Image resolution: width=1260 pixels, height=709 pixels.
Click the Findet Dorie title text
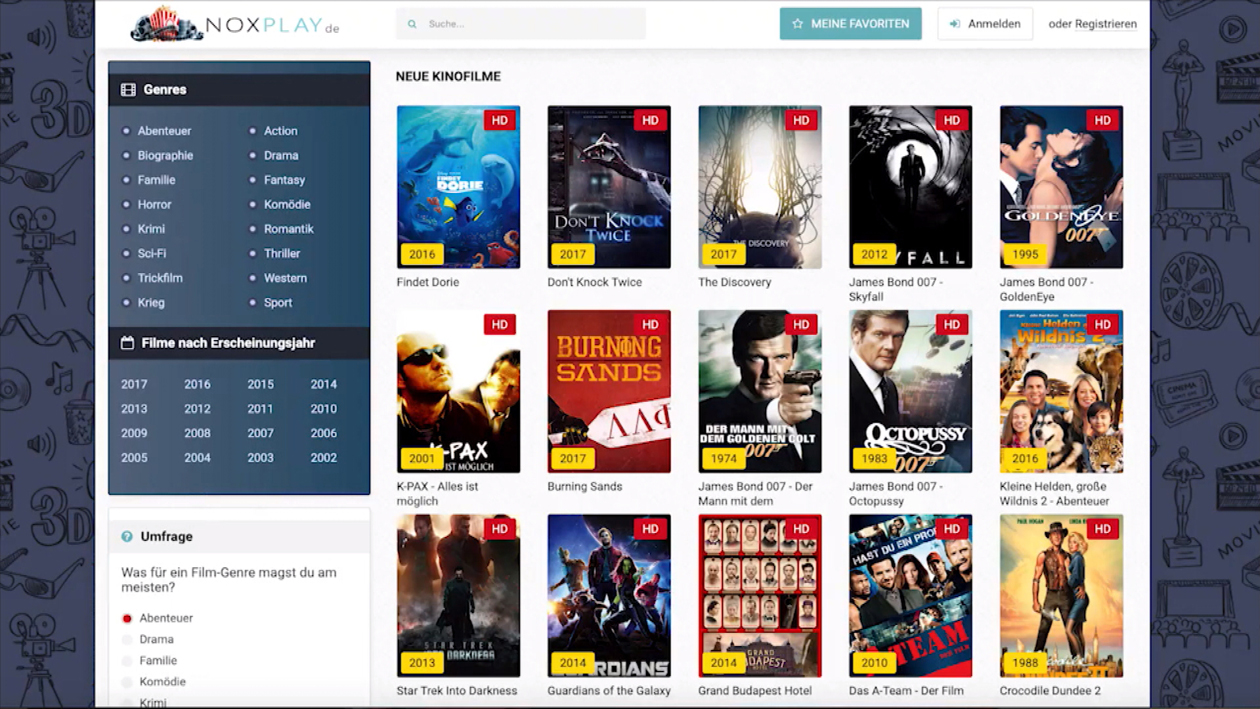pos(428,282)
